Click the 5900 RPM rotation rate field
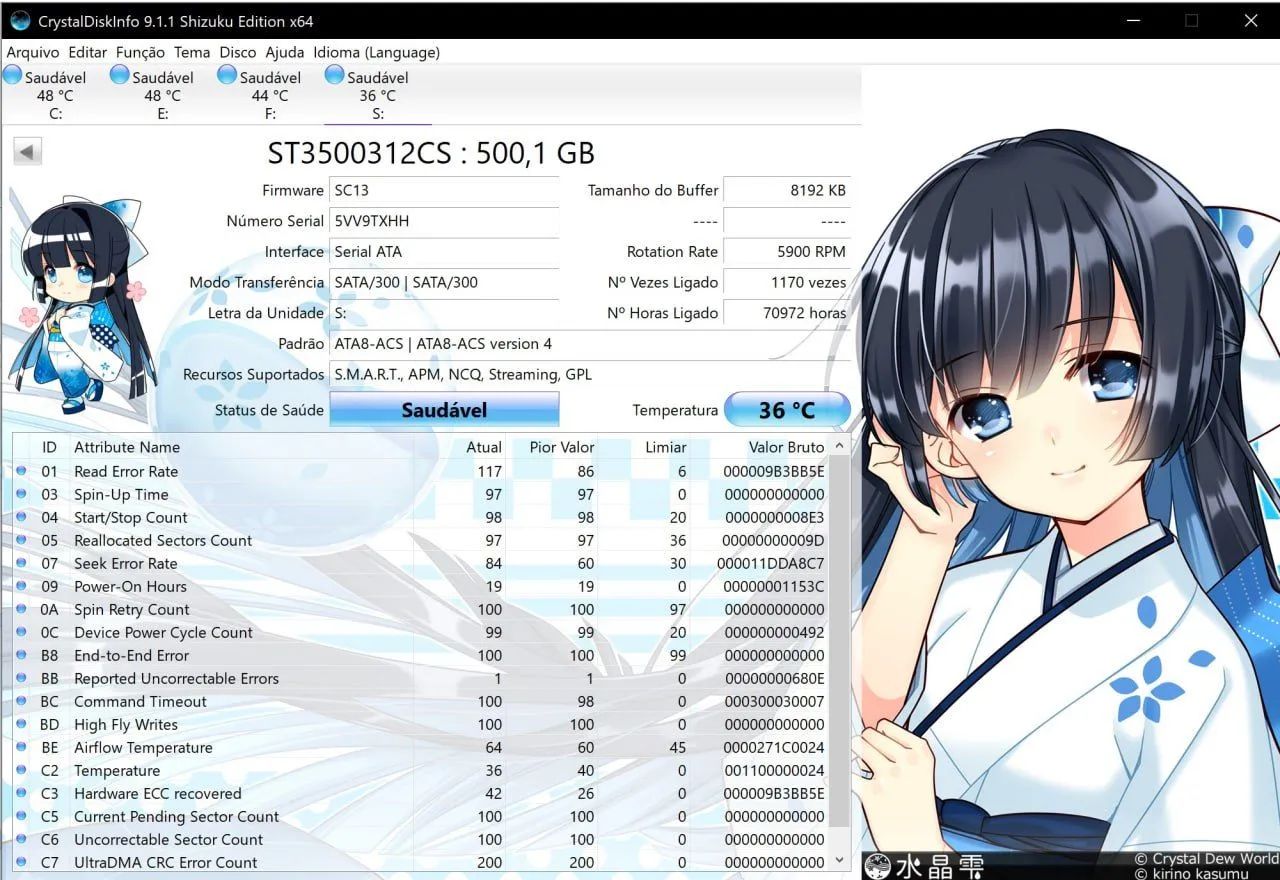Screen dimensions: 1280x880 [x=787, y=252]
